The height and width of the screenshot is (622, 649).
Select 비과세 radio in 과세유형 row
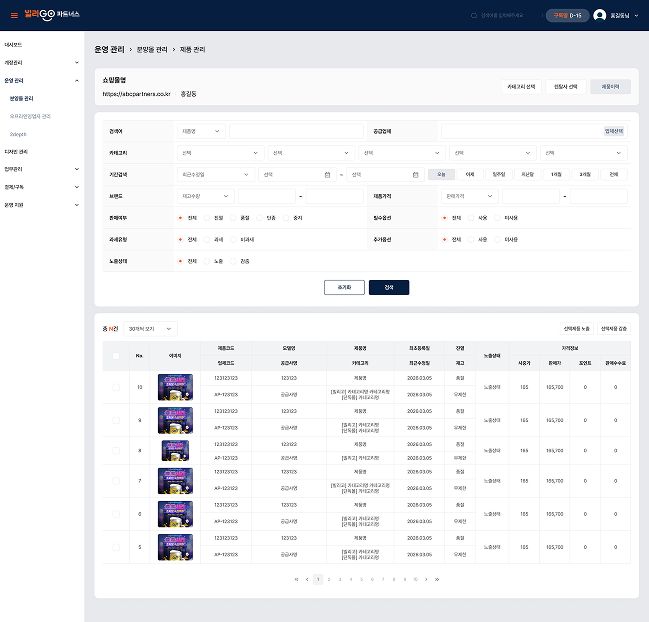pos(233,240)
